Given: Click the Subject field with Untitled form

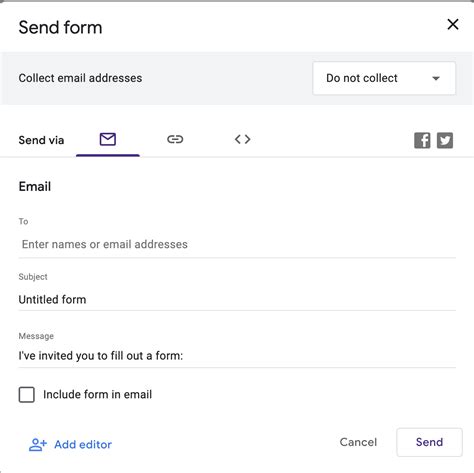Looking at the screenshot, I should [237, 299].
